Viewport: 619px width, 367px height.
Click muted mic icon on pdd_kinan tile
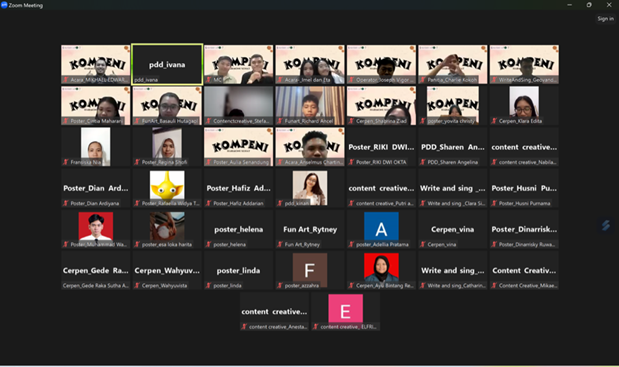pyautogui.click(x=280, y=203)
